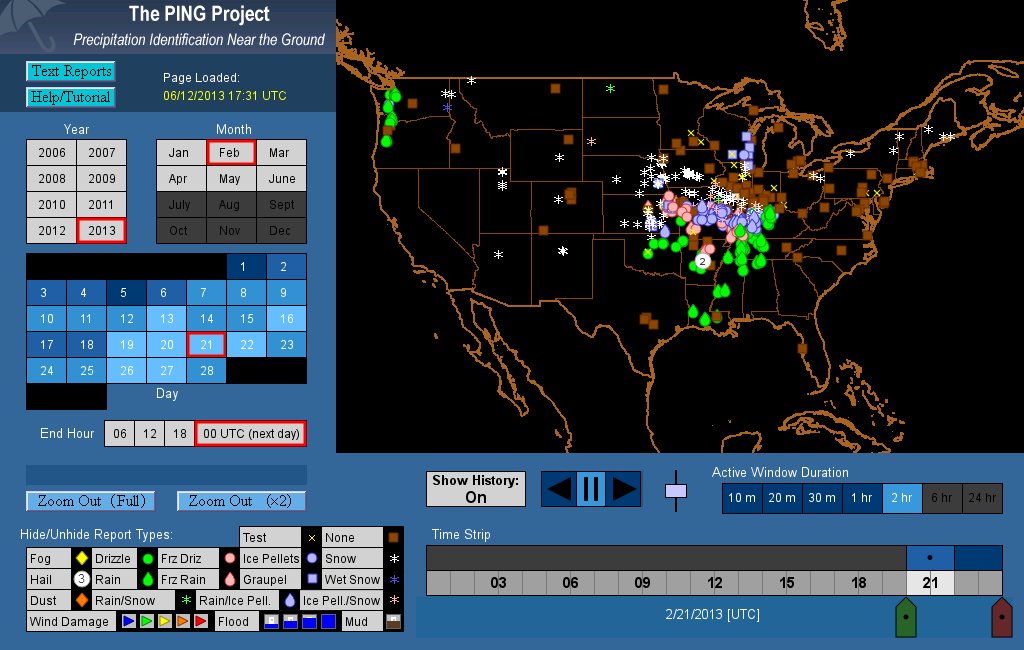Click the green raindrop Rain icon
Screen dimensions: 1024x650
pos(147,579)
